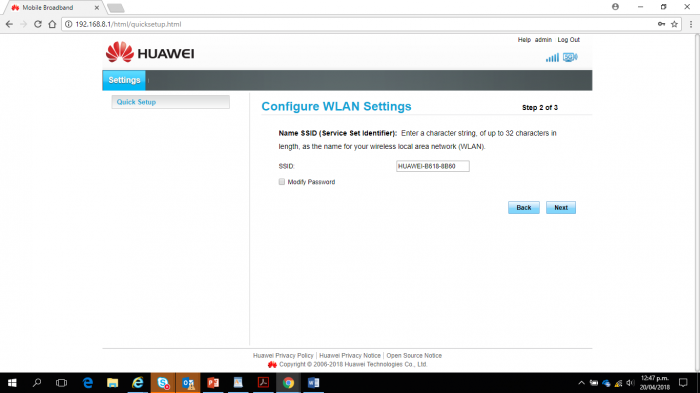Close the Mobile Broadband tab
Viewport: 700px width, 393px height.
(96, 8)
